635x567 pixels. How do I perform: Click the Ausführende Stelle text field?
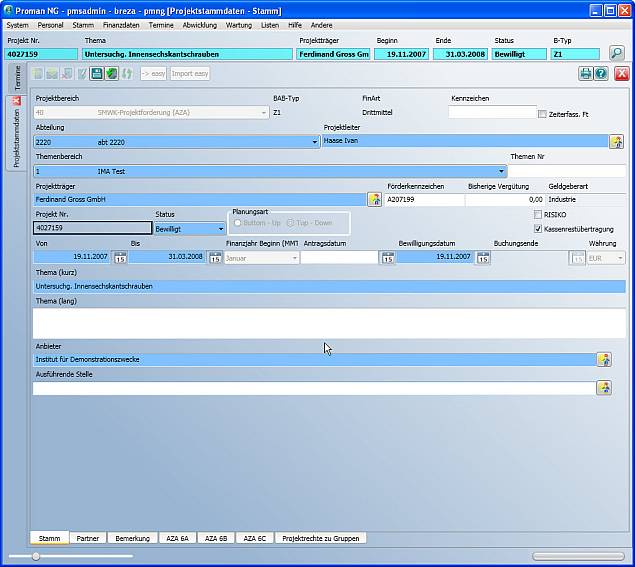[x=314, y=388]
